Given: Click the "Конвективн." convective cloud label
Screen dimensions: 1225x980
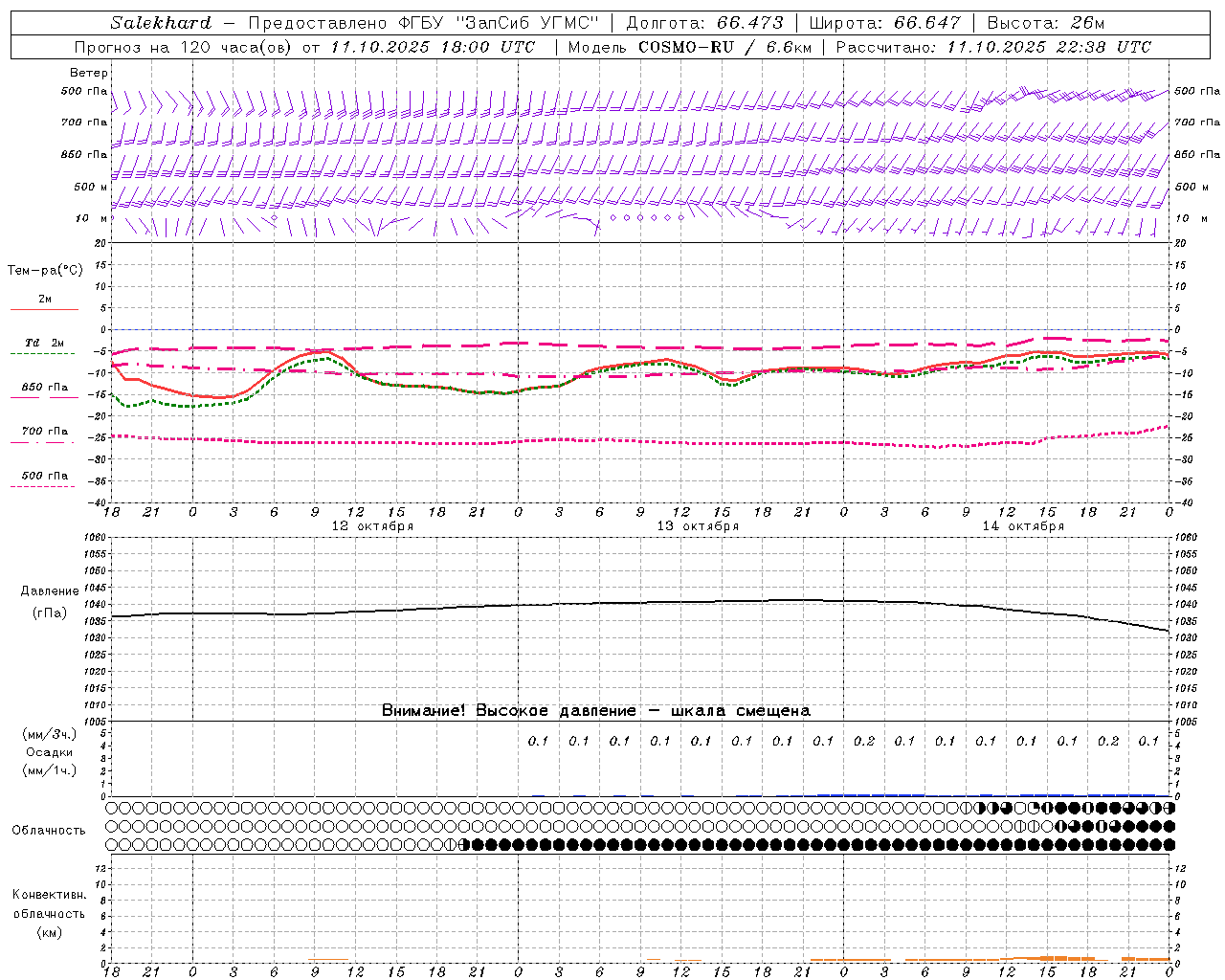Looking at the screenshot, I should tap(50, 895).
